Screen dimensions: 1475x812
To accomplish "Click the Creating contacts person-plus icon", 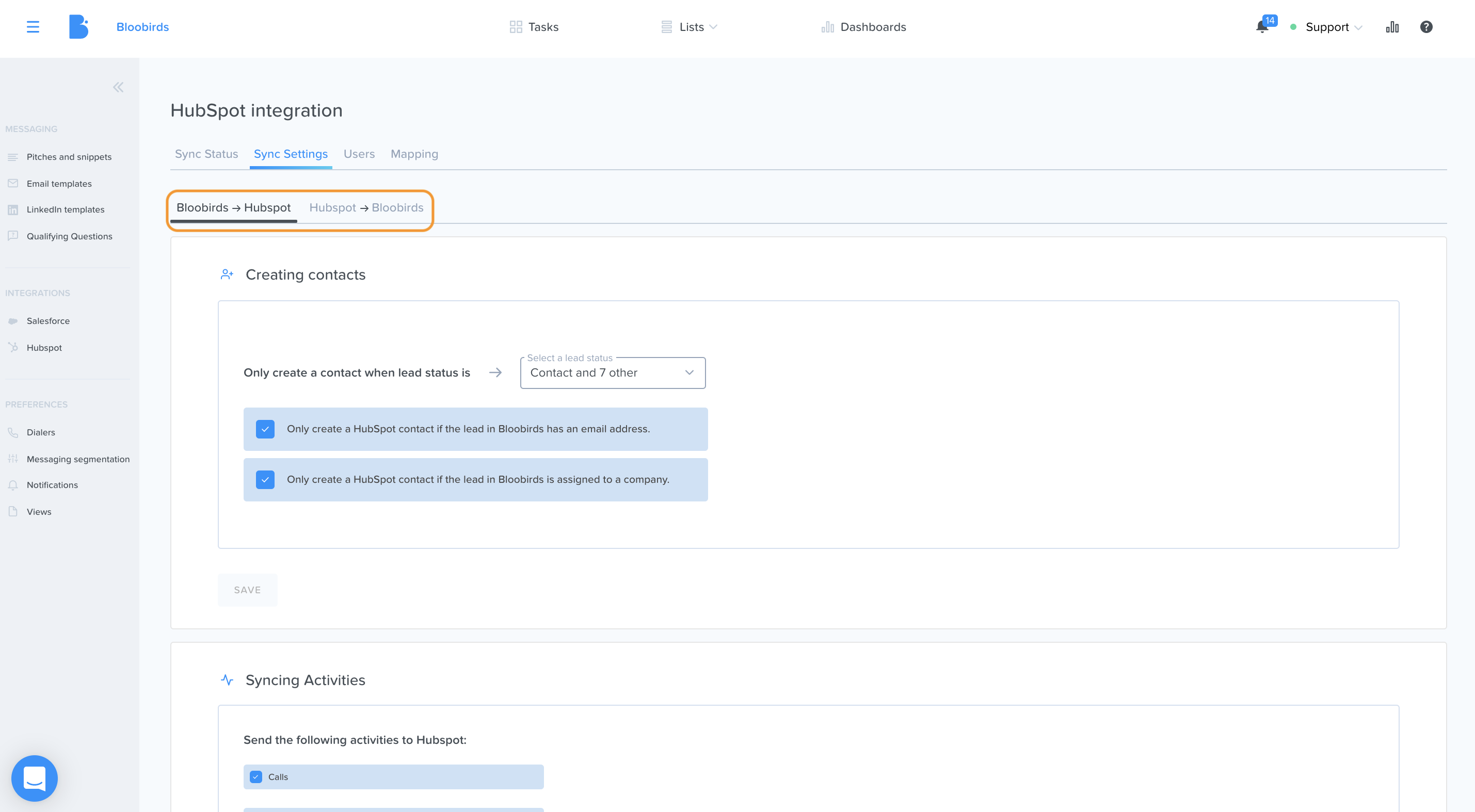I will [227, 274].
